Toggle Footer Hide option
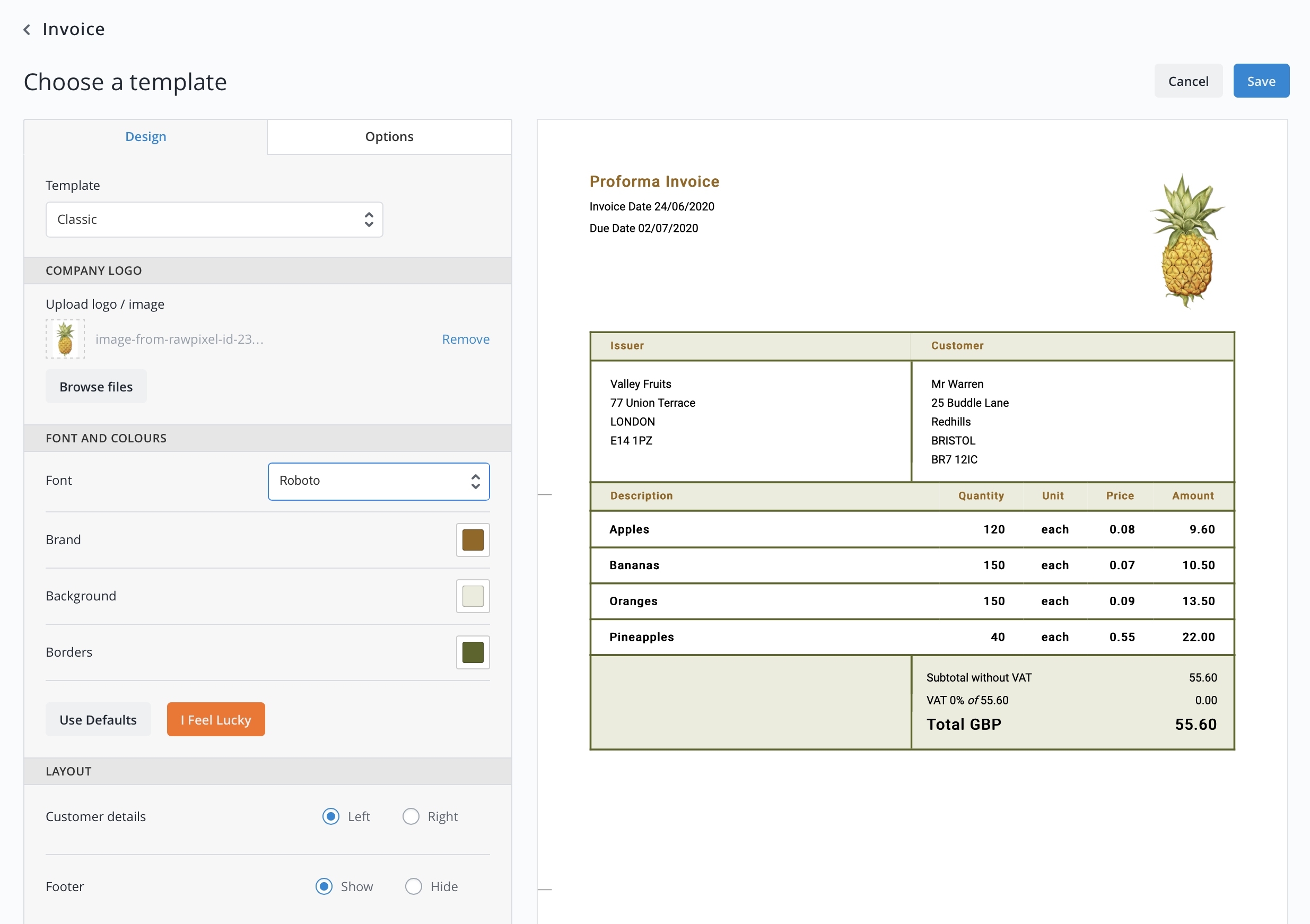 (411, 886)
